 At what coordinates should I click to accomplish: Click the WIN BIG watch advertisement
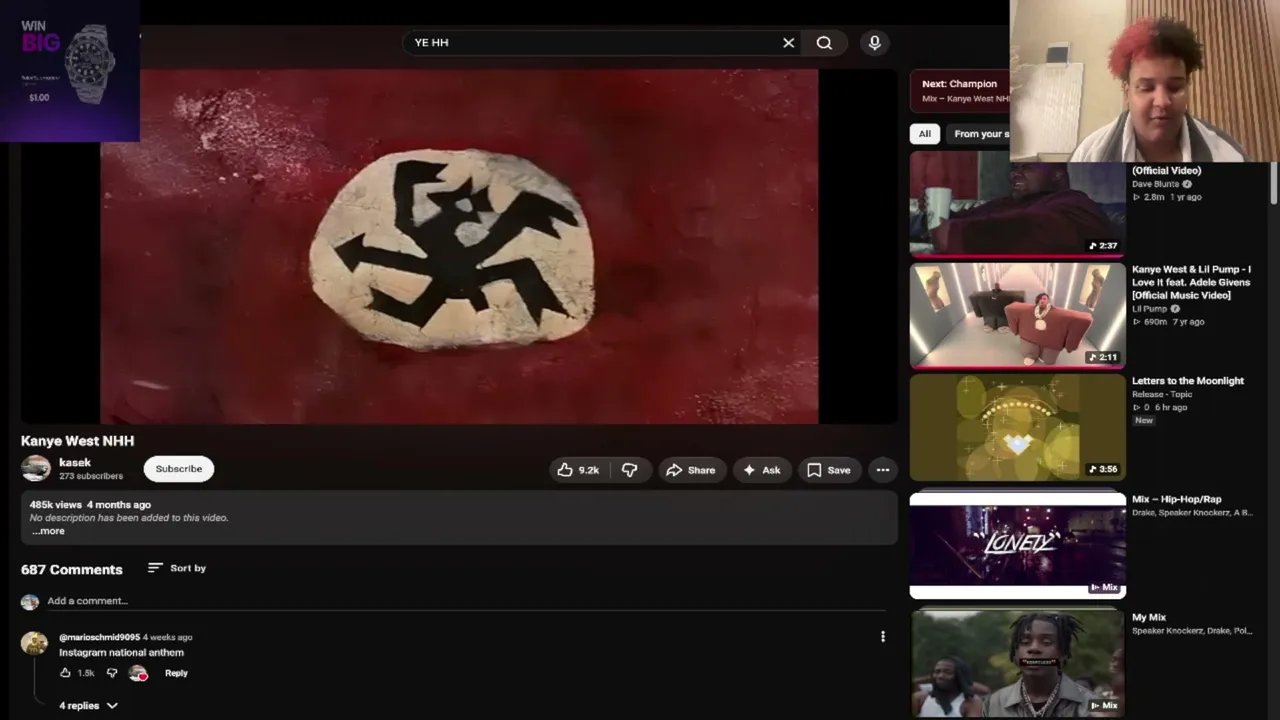70,70
